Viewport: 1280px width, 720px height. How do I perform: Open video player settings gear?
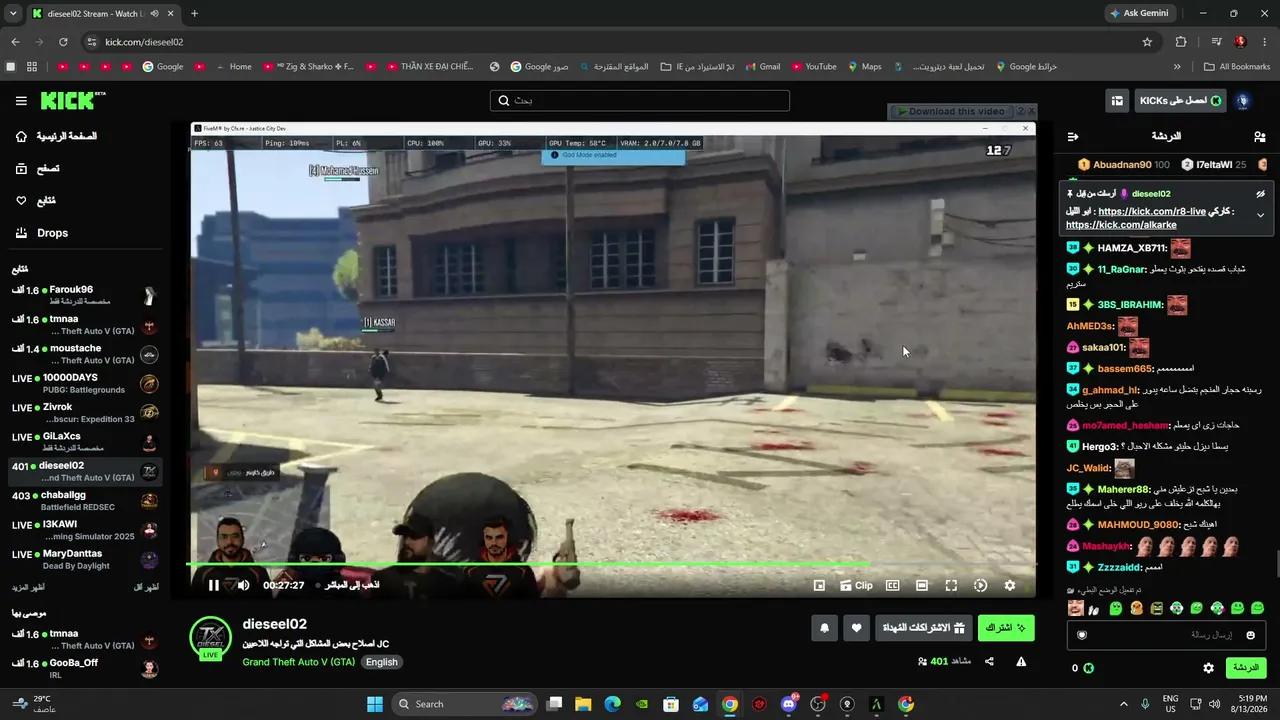pos(1010,586)
